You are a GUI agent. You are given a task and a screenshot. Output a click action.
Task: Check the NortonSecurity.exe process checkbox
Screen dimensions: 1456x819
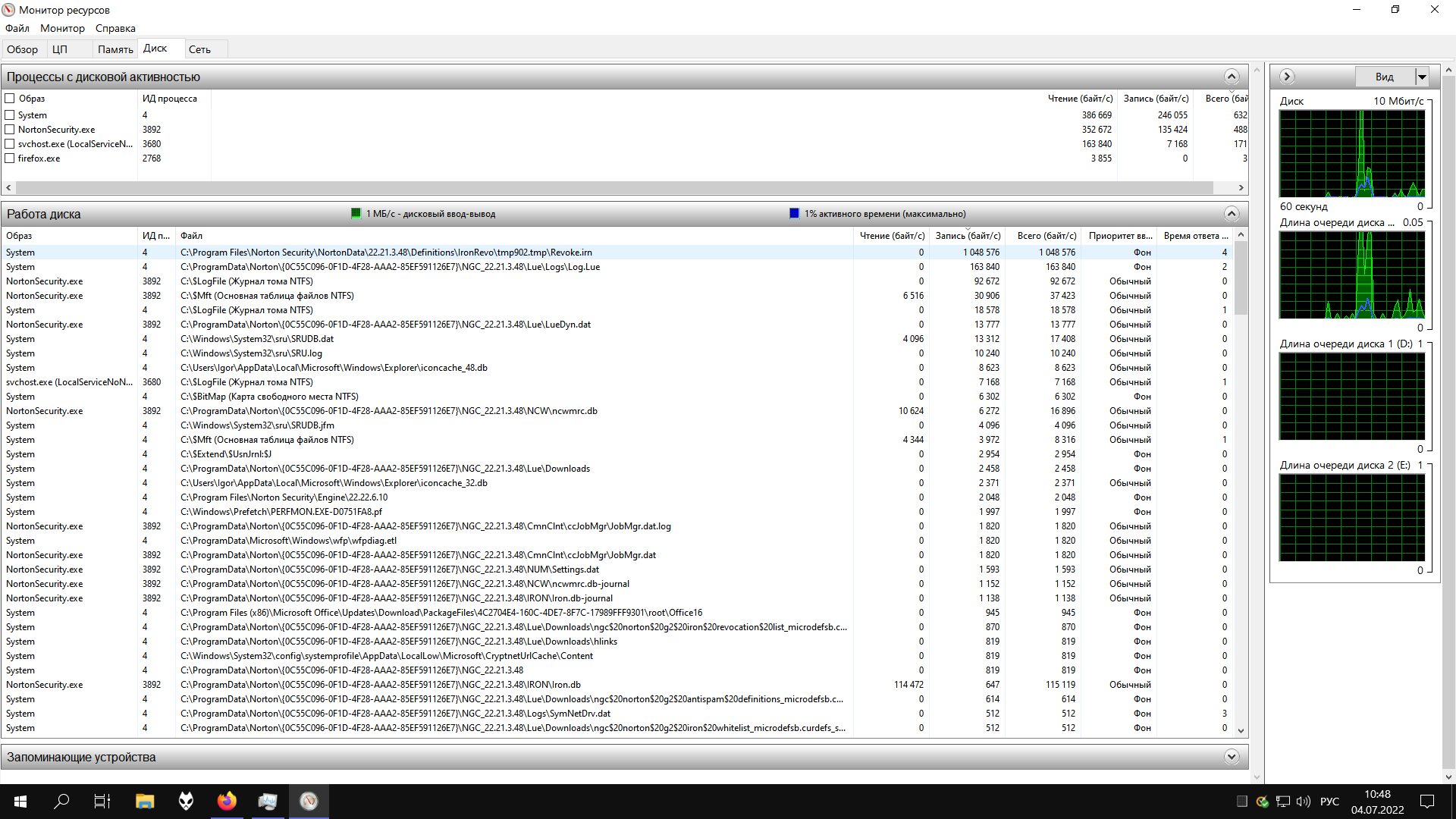10,130
